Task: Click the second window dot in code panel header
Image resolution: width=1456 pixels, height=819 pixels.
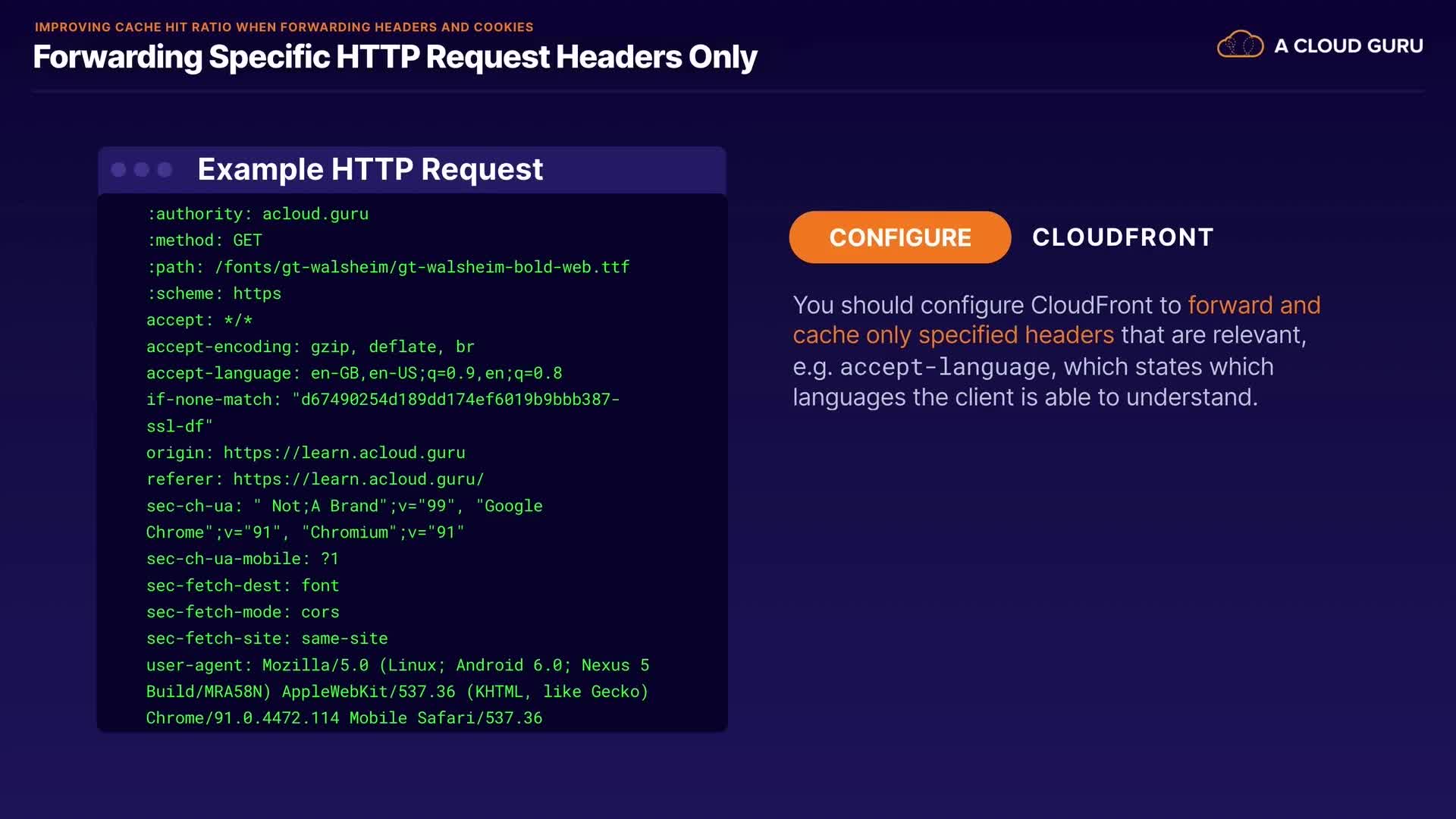Action: [x=142, y=169]
